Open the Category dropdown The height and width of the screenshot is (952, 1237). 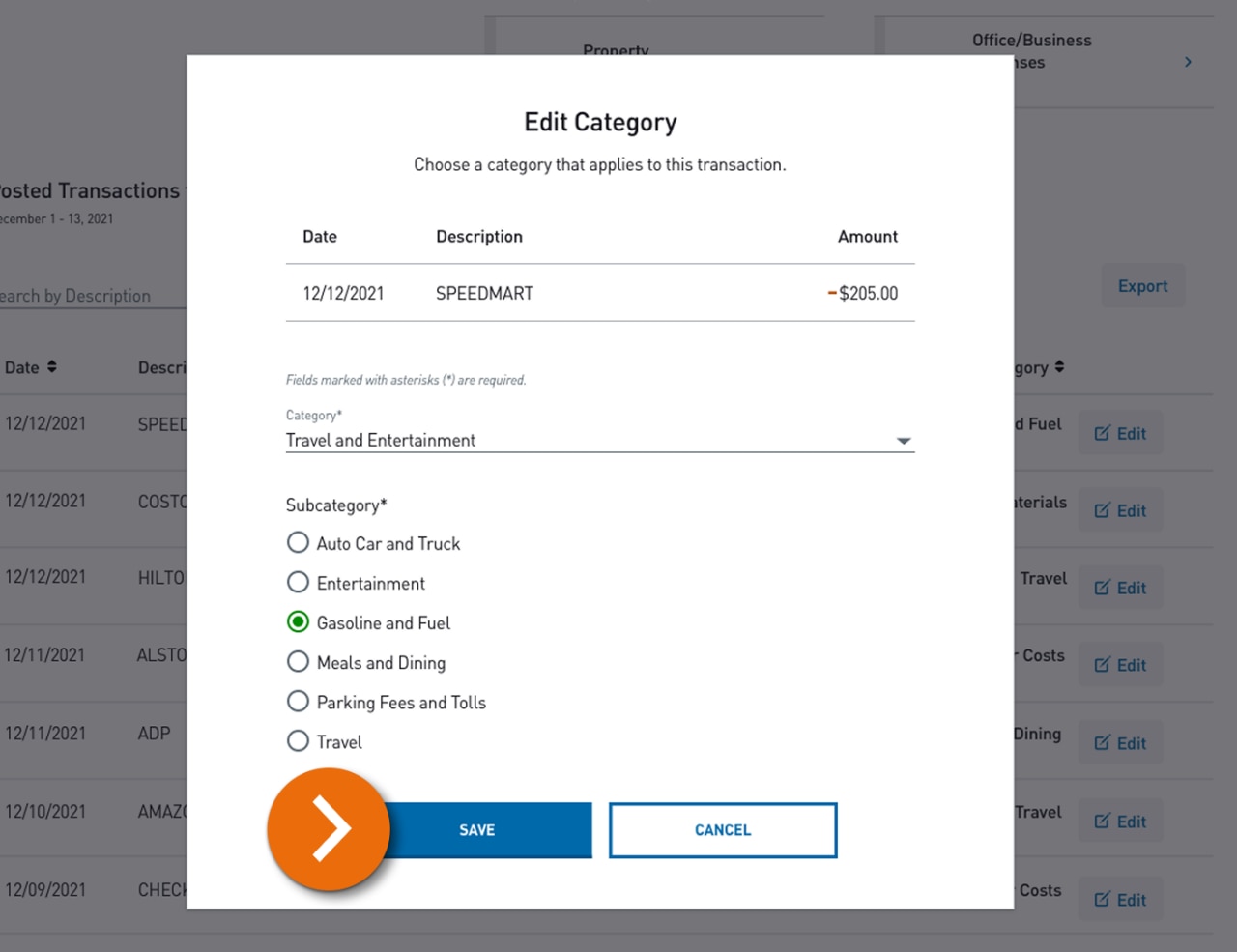(903, 440)
